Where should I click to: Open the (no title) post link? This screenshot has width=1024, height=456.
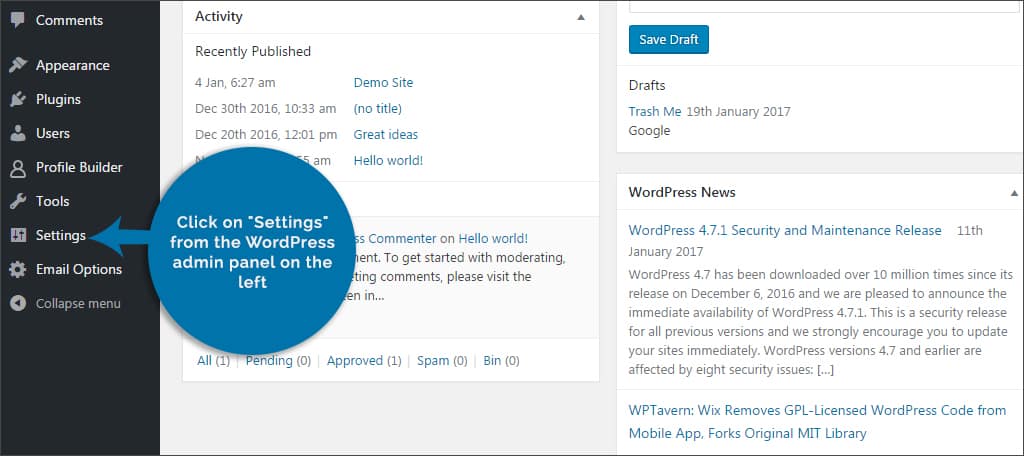tap(377, 108)
